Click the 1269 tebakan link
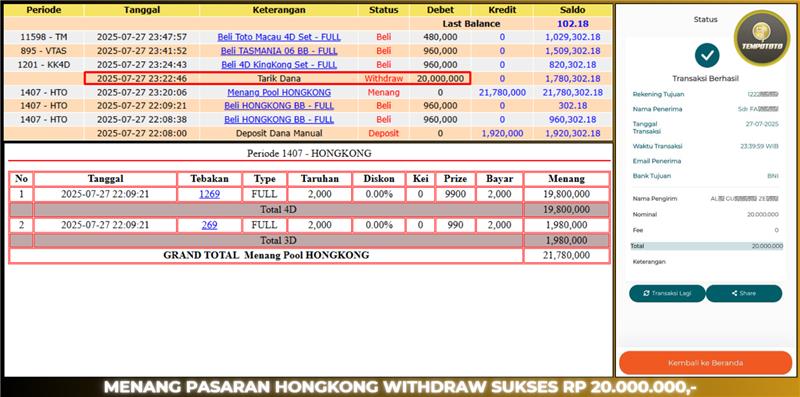The image size is (800, 397). 209,194
